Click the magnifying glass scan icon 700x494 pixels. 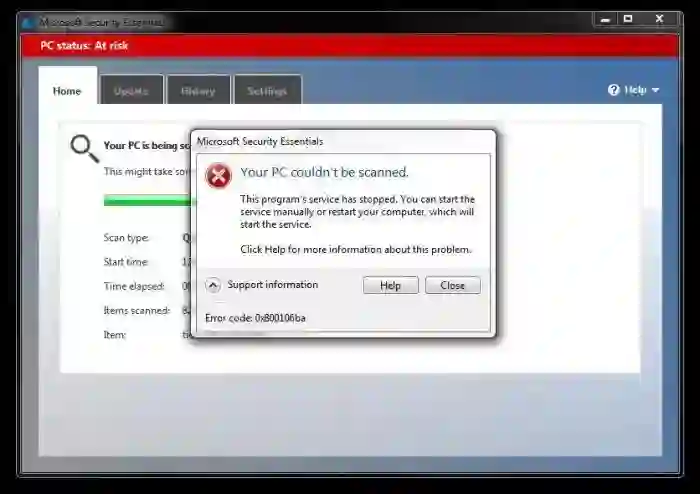click(x=84, y=149)
